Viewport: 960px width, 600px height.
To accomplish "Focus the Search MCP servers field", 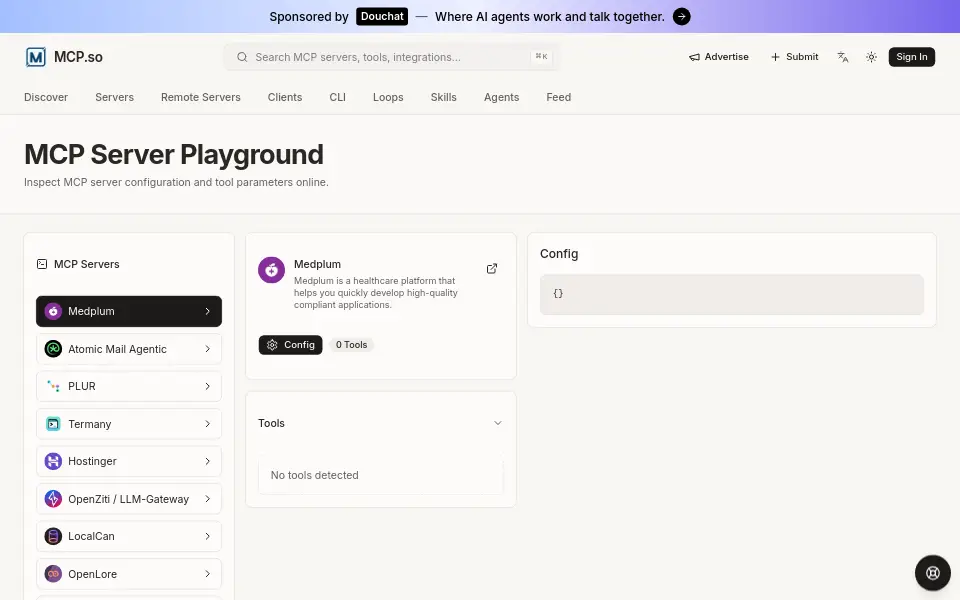I will click(391, 57).
